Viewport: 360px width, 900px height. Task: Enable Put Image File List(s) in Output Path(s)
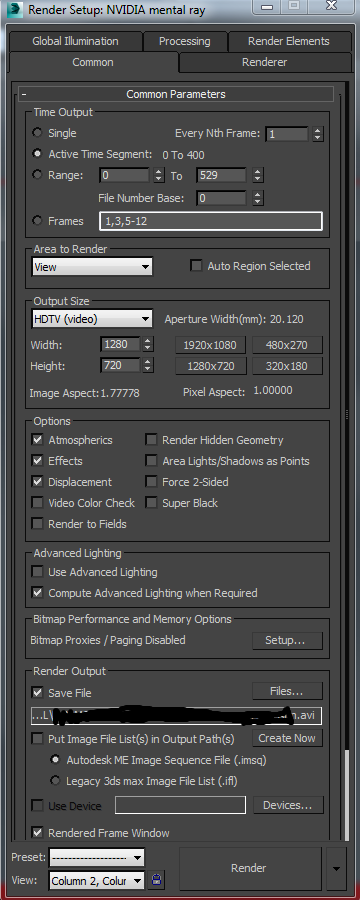click(x=37, y=738)
